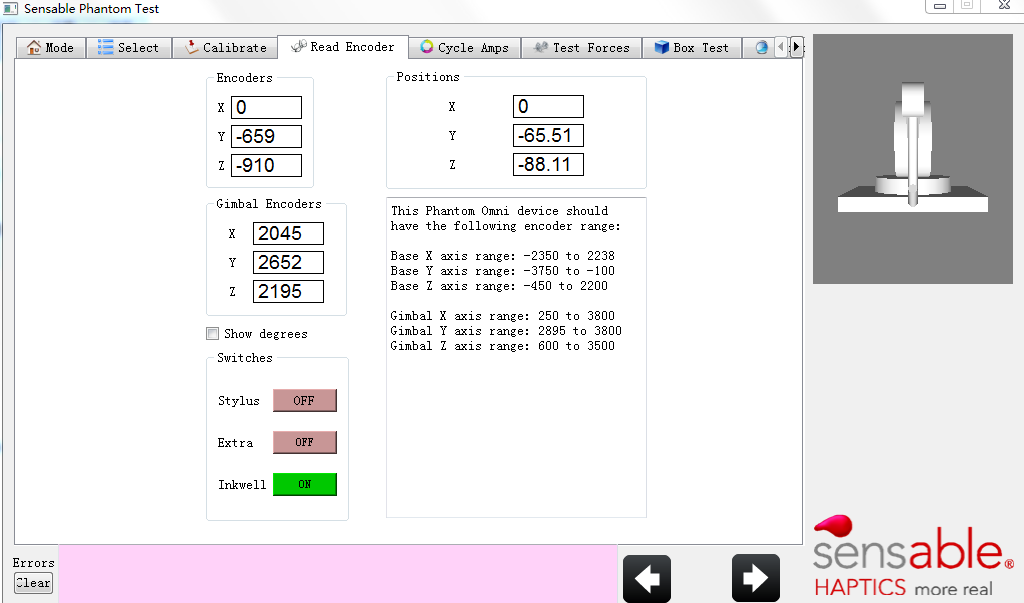Click the 'Inkwell' switch label
This screenshot has height=603, width=1024.
pos(242,485)
